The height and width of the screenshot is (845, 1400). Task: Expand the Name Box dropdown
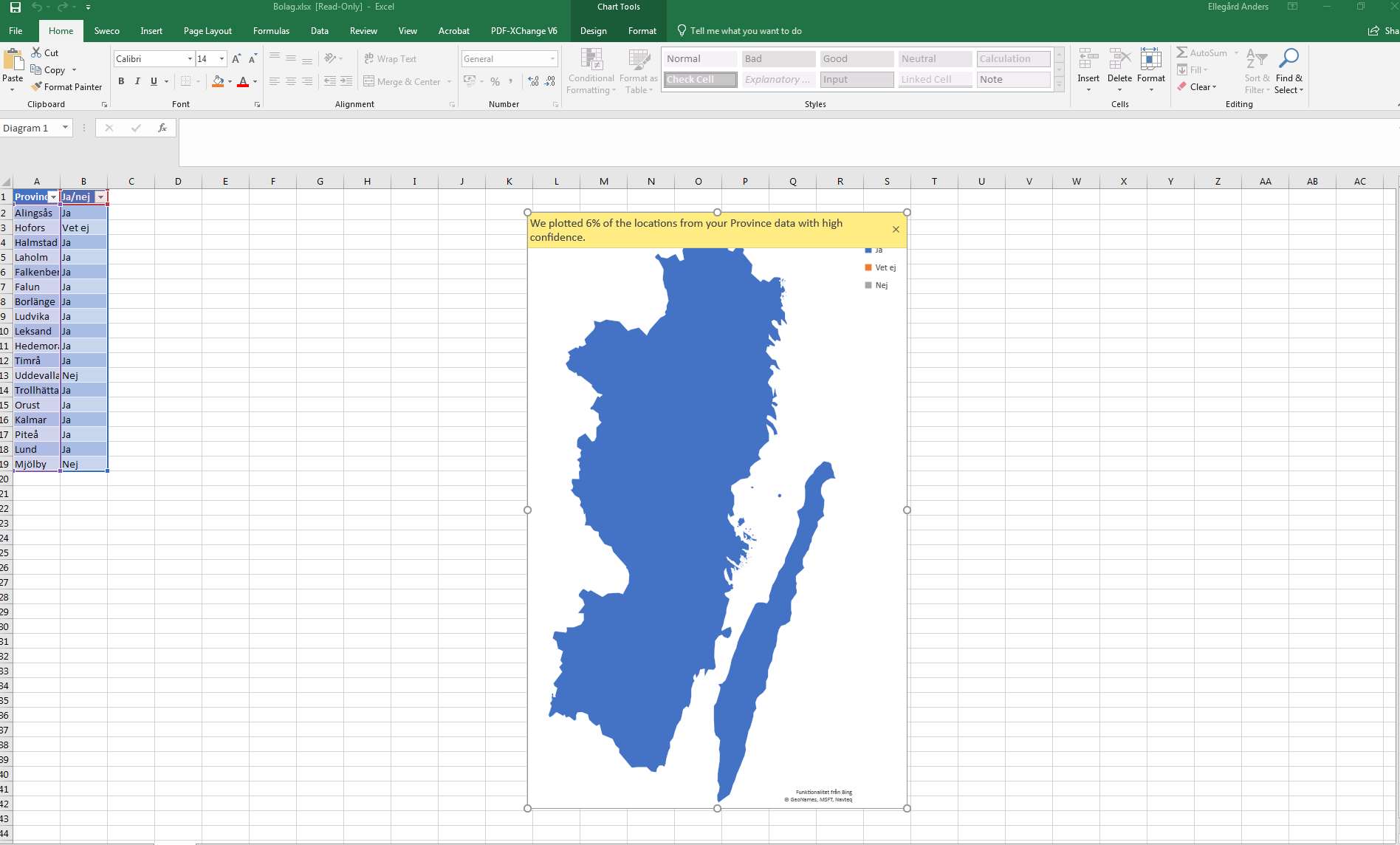(x=65, y=128)
